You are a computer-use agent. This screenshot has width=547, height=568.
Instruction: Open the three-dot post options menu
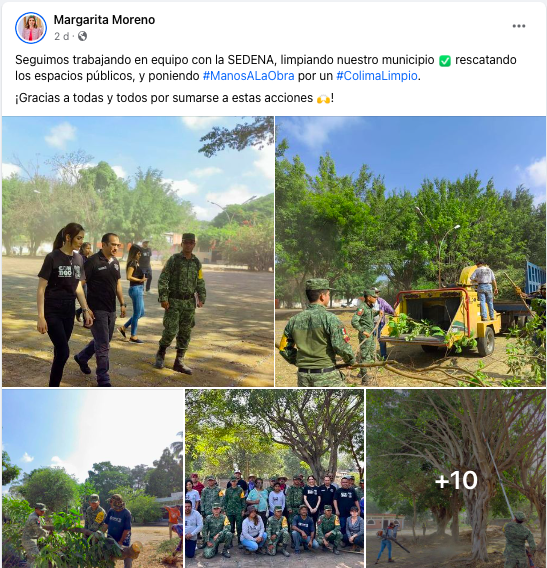coord(519,26)
